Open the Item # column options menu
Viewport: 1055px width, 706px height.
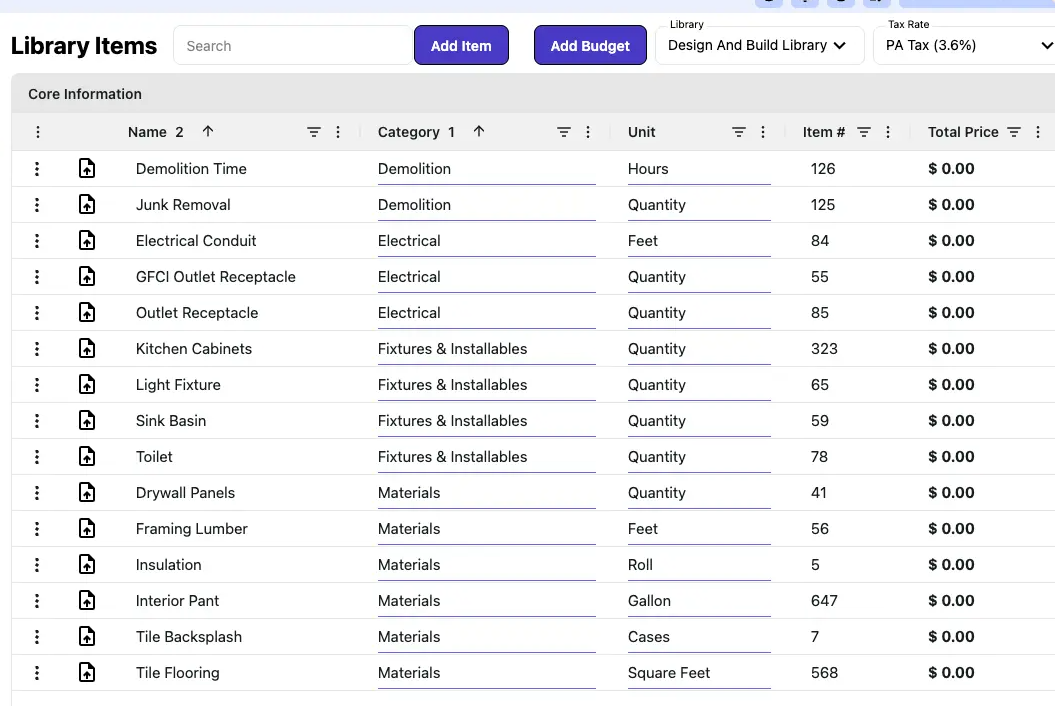point(888,132)
